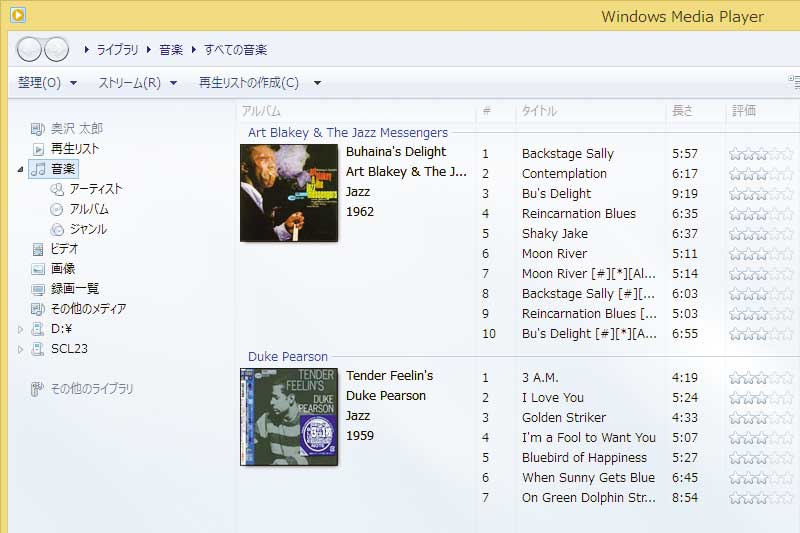
Task: Open the arrow next to 再生リストの作成(C)
Action: [317, 83]
